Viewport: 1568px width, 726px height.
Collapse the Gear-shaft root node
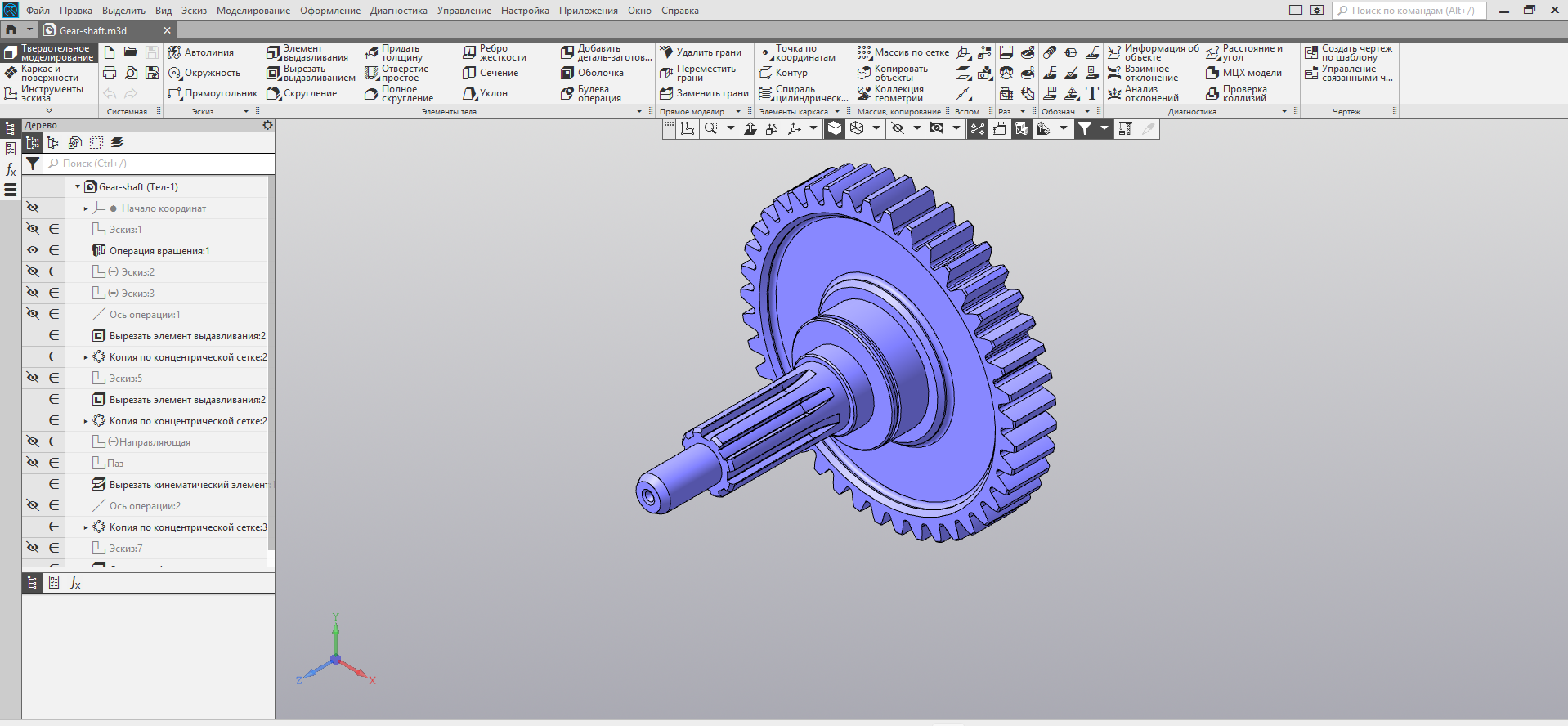point(78,187)
